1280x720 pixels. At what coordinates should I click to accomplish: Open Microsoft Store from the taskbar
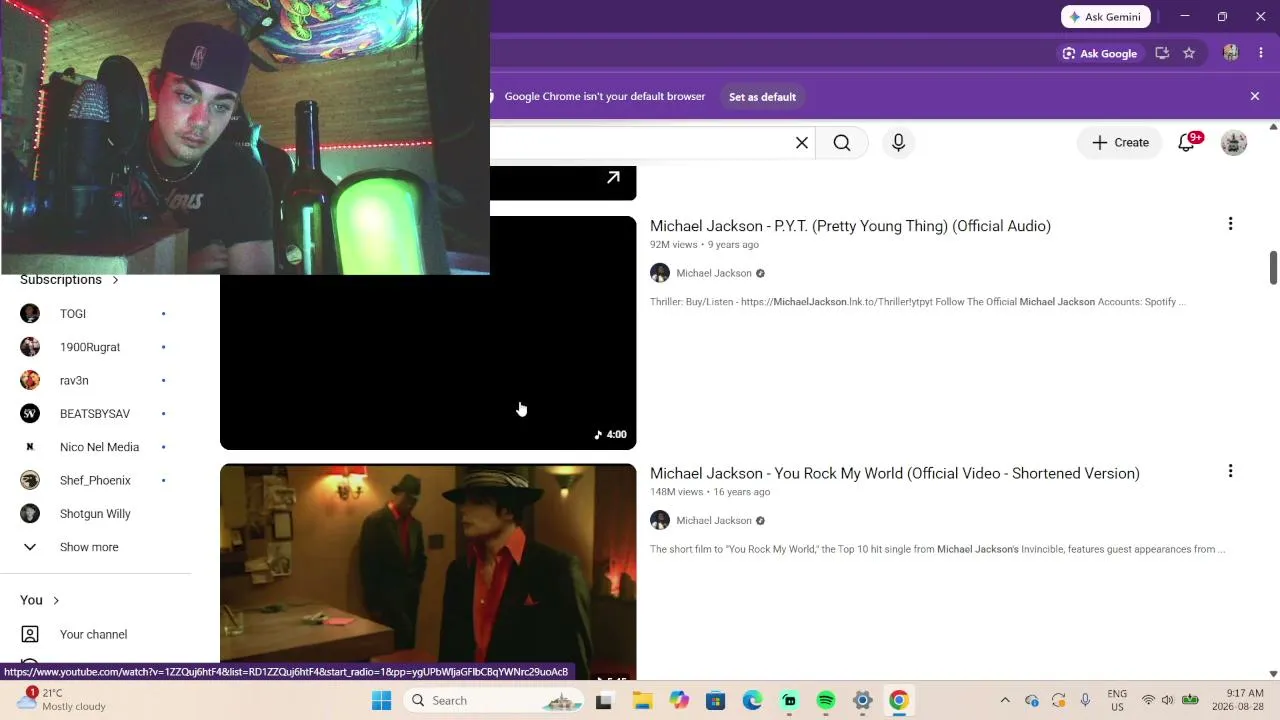tap(716, 701)
